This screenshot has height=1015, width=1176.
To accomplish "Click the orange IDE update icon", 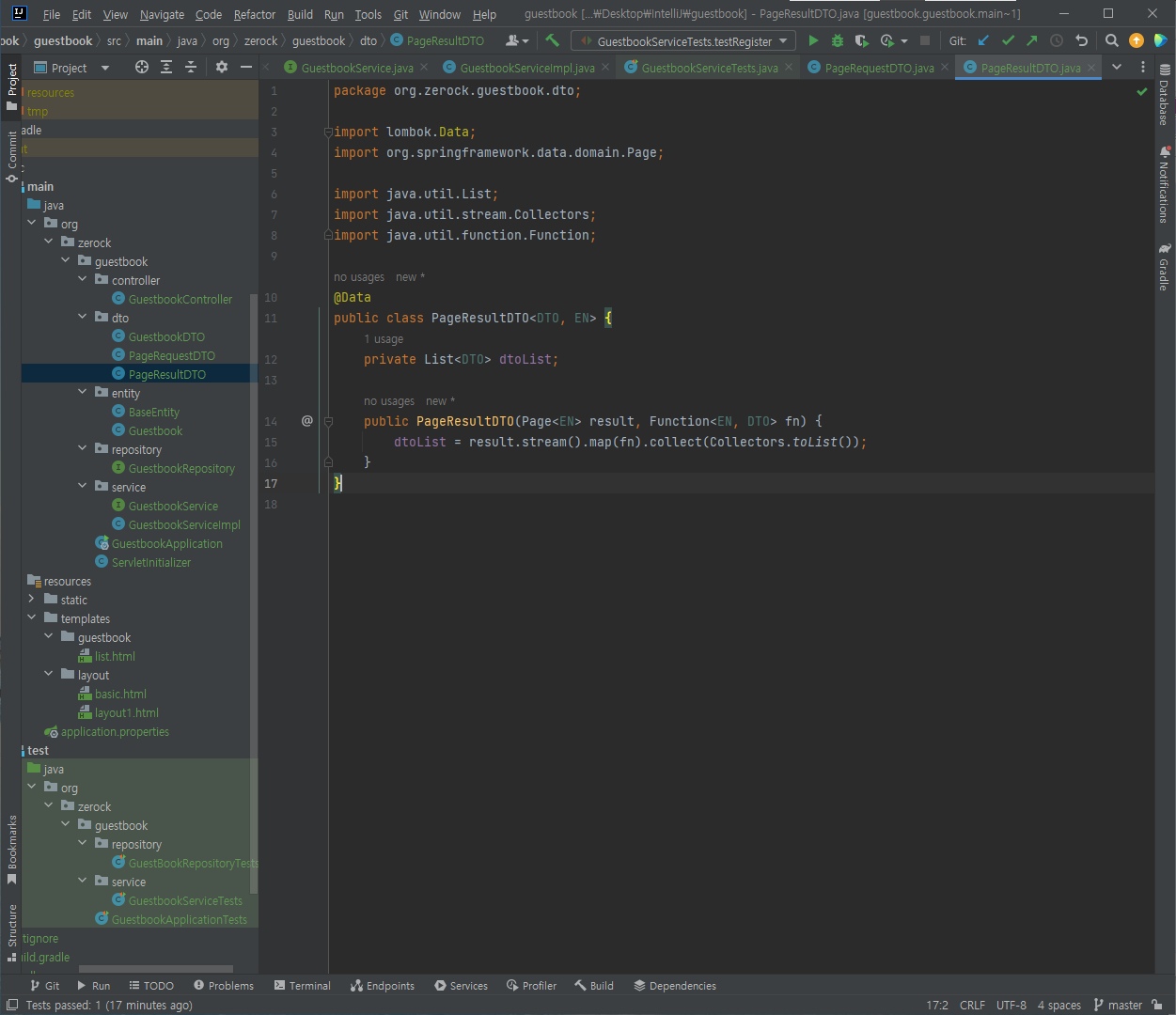I will click(1137, 40).
